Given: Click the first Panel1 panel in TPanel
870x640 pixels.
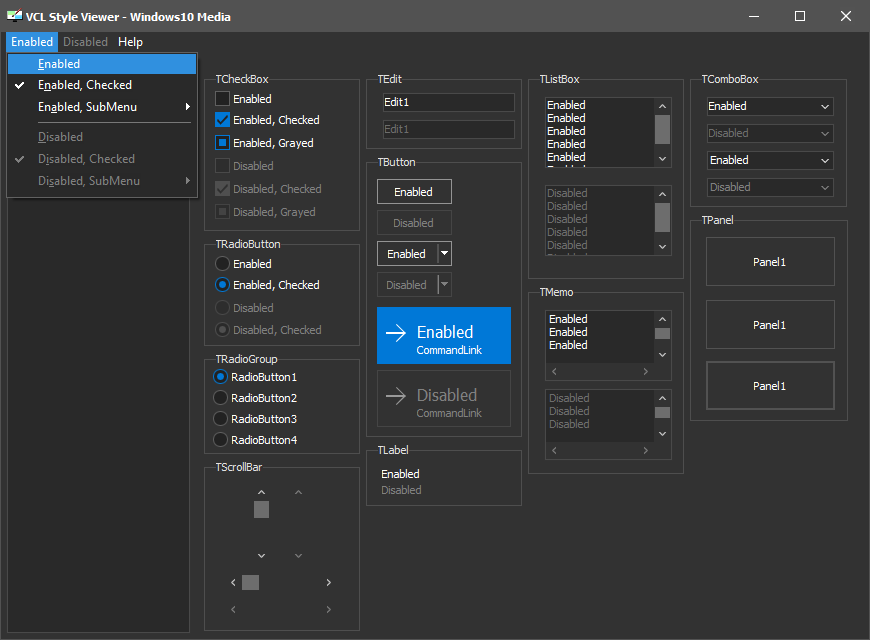Looking at the screenshot, I should coord(770,261).
